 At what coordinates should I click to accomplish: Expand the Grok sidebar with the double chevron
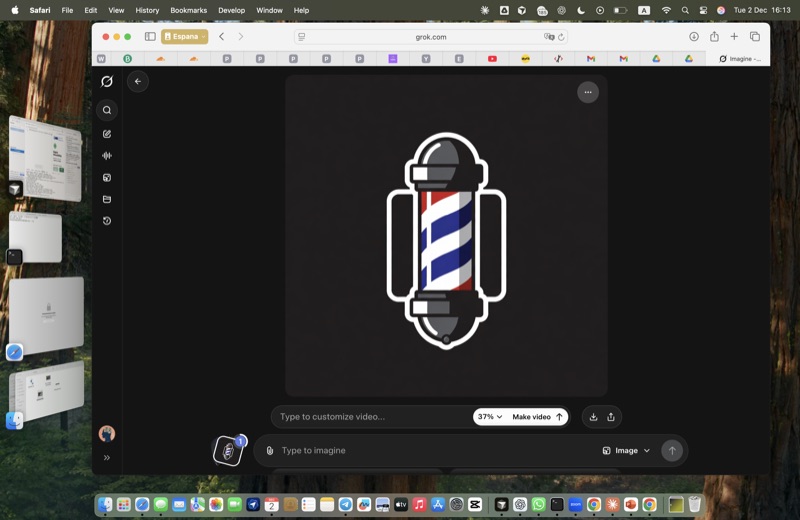click(107, 458)
